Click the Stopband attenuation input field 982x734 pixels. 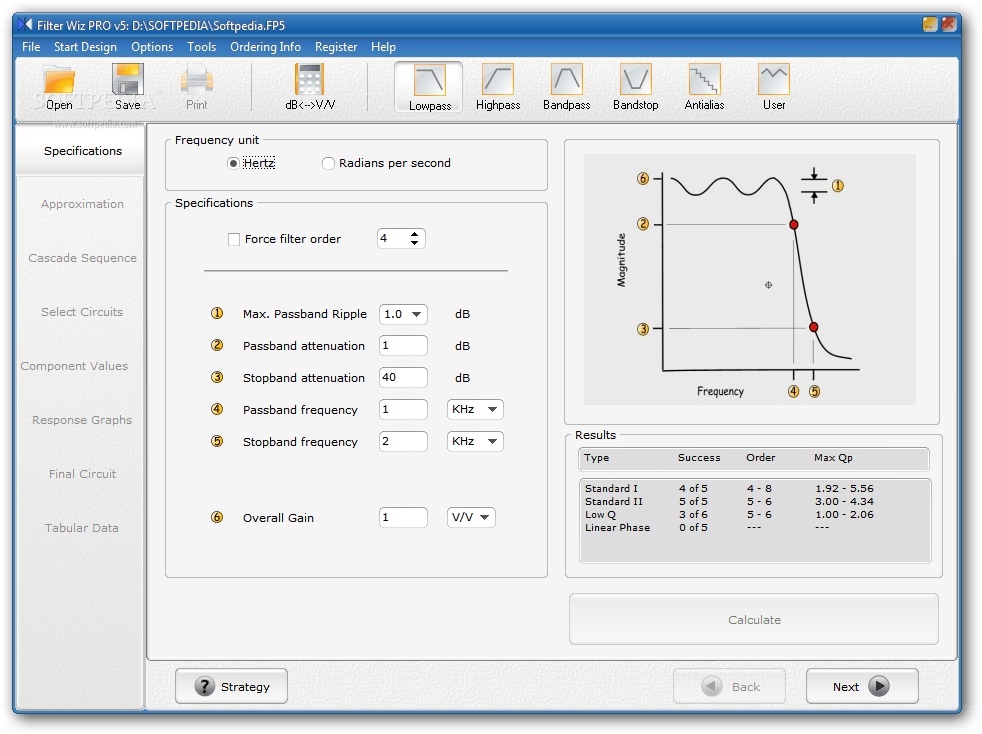pos(403,377)
